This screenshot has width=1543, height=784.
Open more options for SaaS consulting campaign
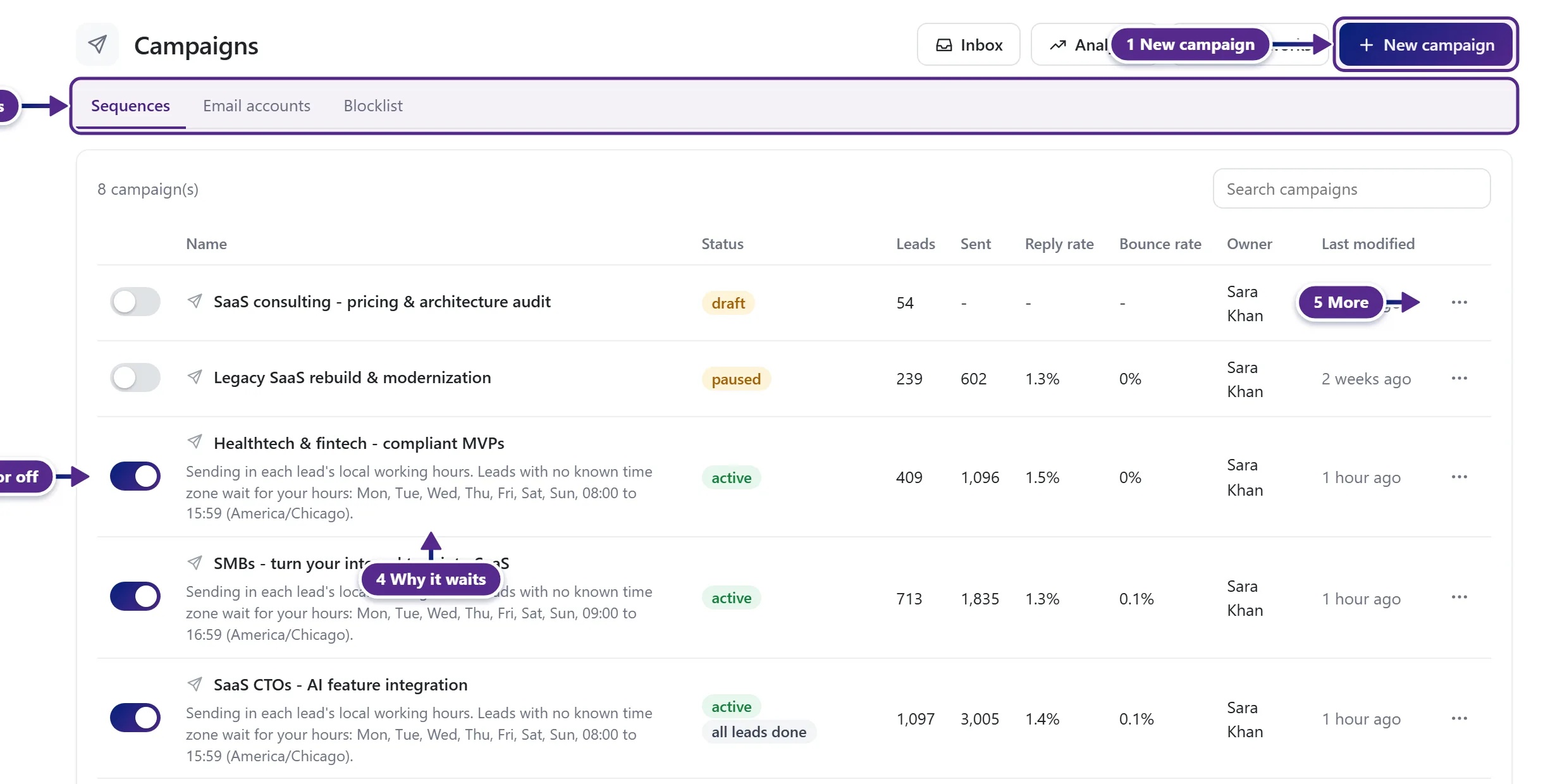click(1459, 302)
